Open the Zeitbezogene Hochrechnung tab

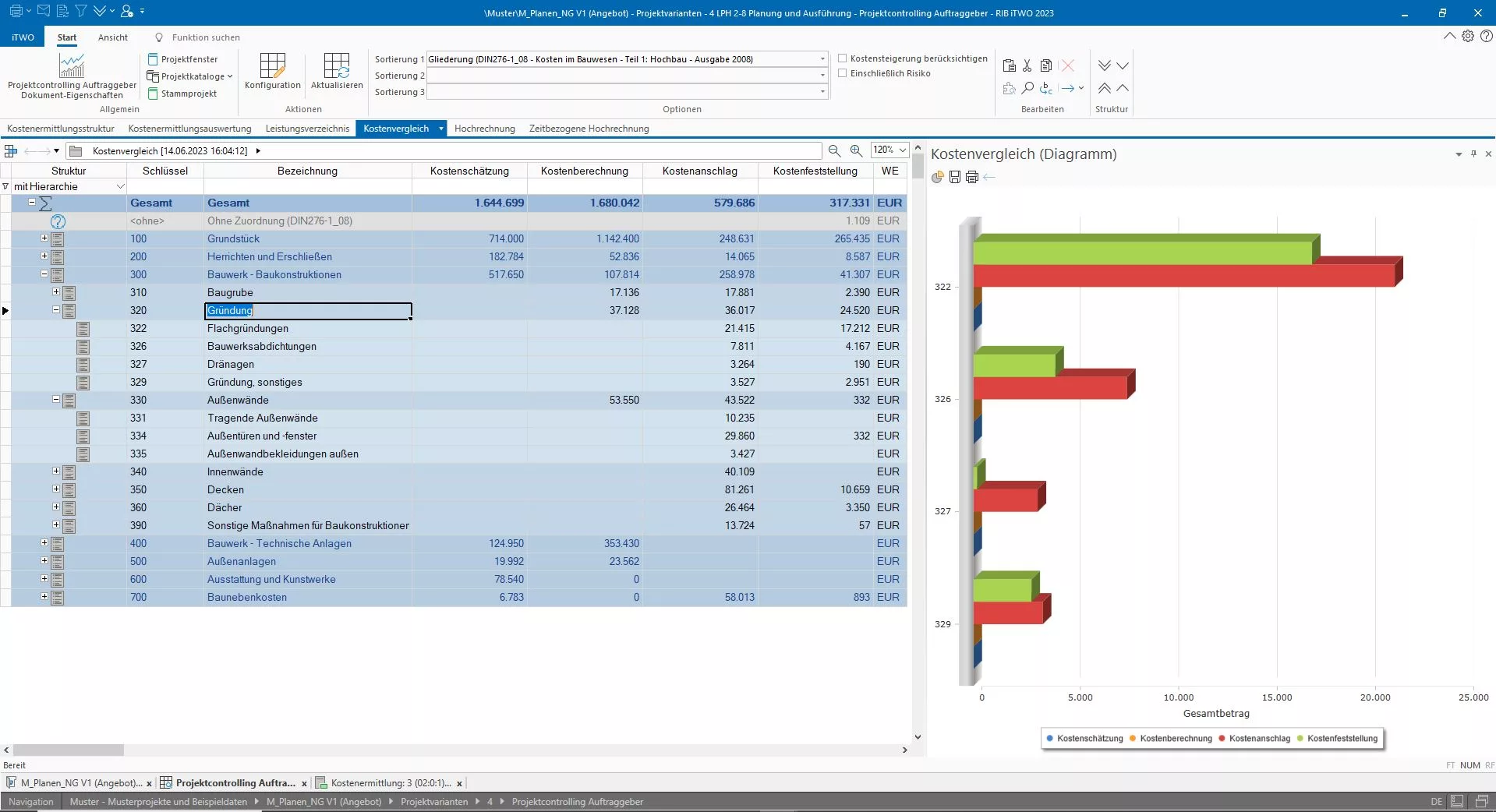[x=589, y=129]
